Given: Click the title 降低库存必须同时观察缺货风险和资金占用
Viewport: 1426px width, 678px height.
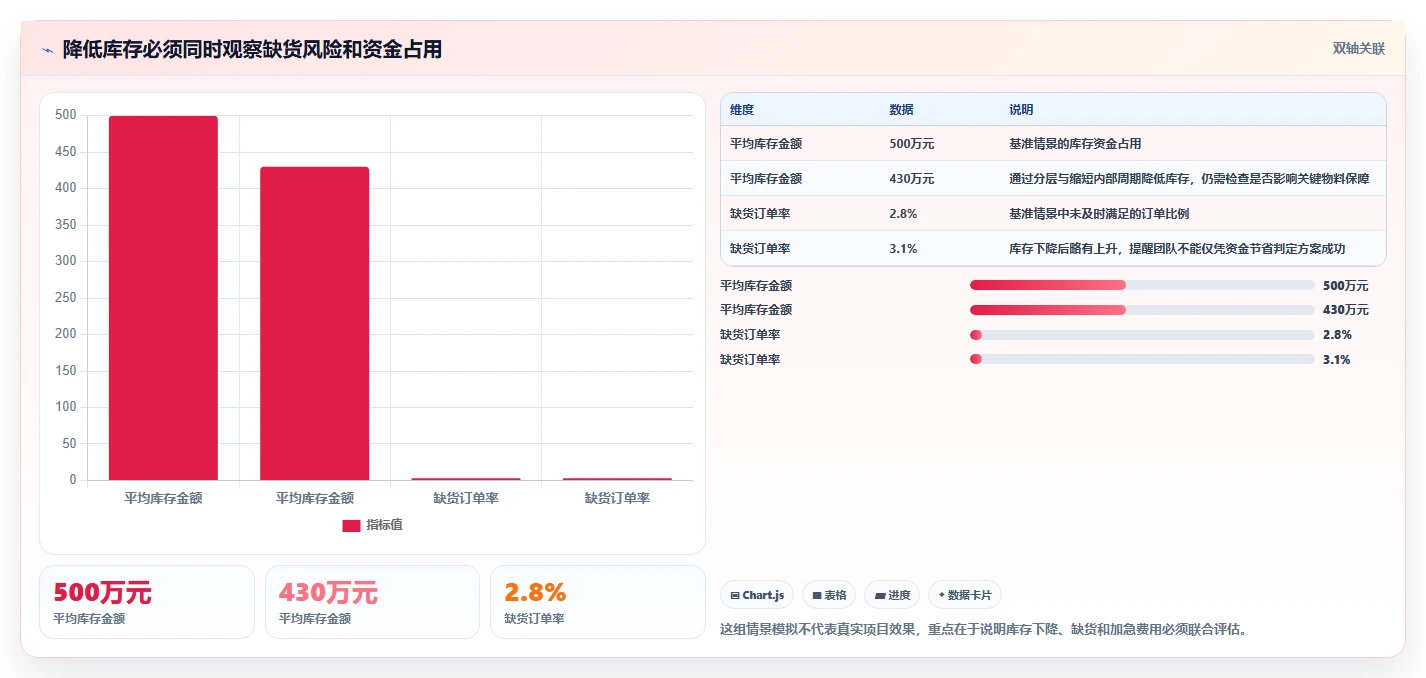Looking at the screenshot, I should pyautogui.click(x=252, y=49).
